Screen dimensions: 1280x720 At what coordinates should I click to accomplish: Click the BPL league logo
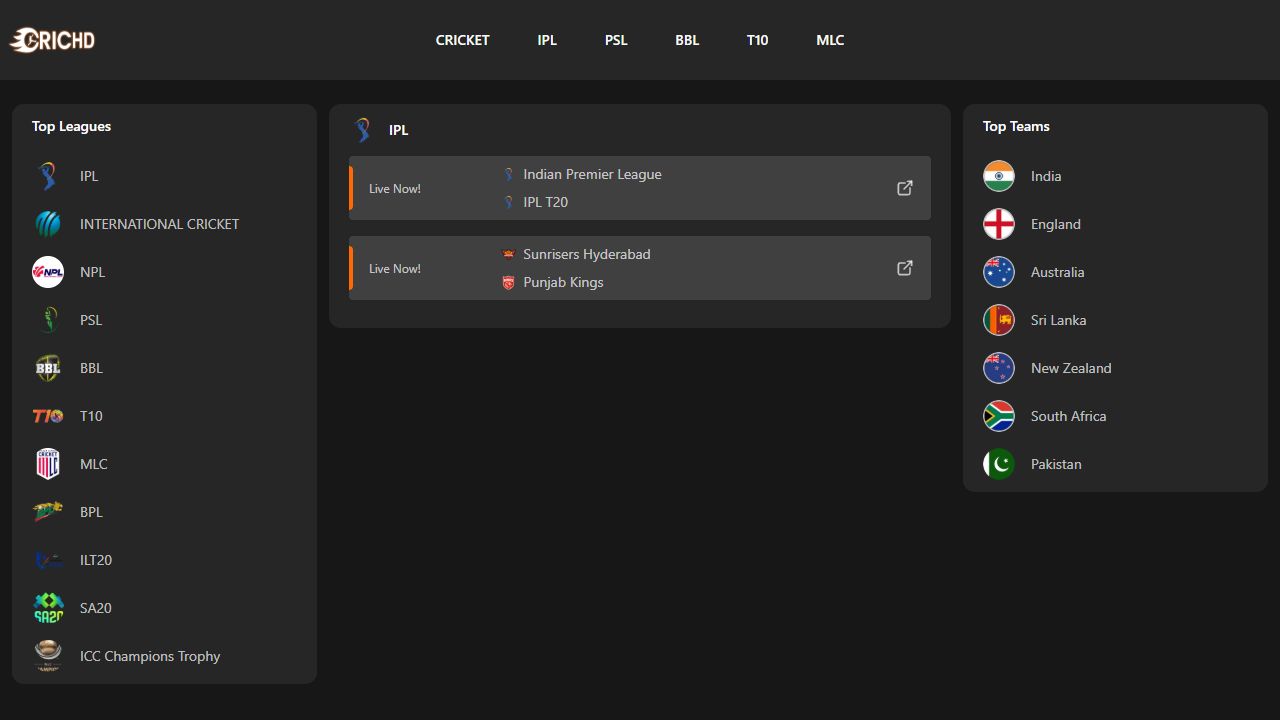[x=48, y=512]
